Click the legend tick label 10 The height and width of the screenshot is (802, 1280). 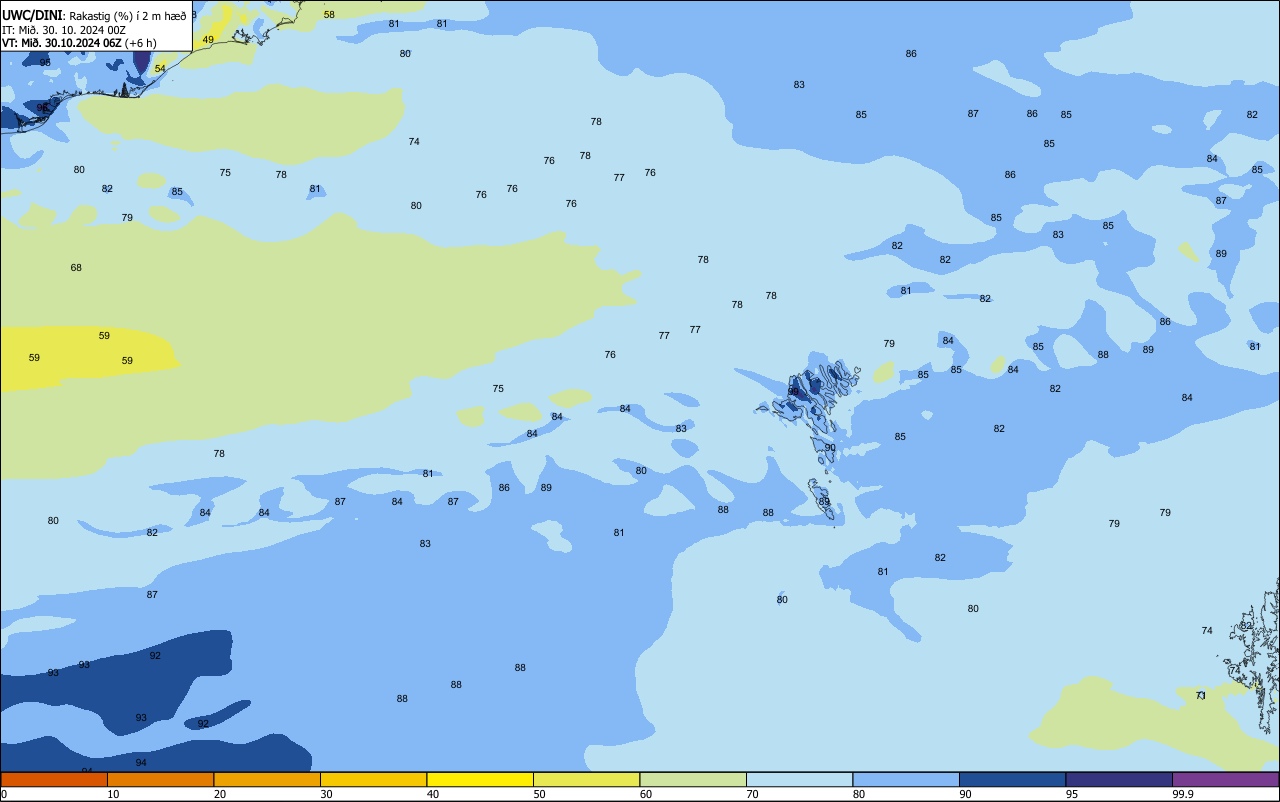[x=113, y=794]
